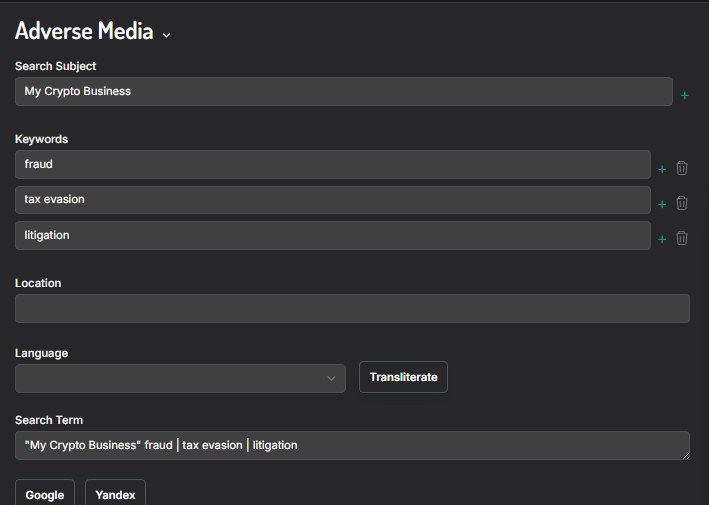Viewport: 709px width, 505px height.
Task: Grab the Search Term resize handle
Action: tap(685, 455)
